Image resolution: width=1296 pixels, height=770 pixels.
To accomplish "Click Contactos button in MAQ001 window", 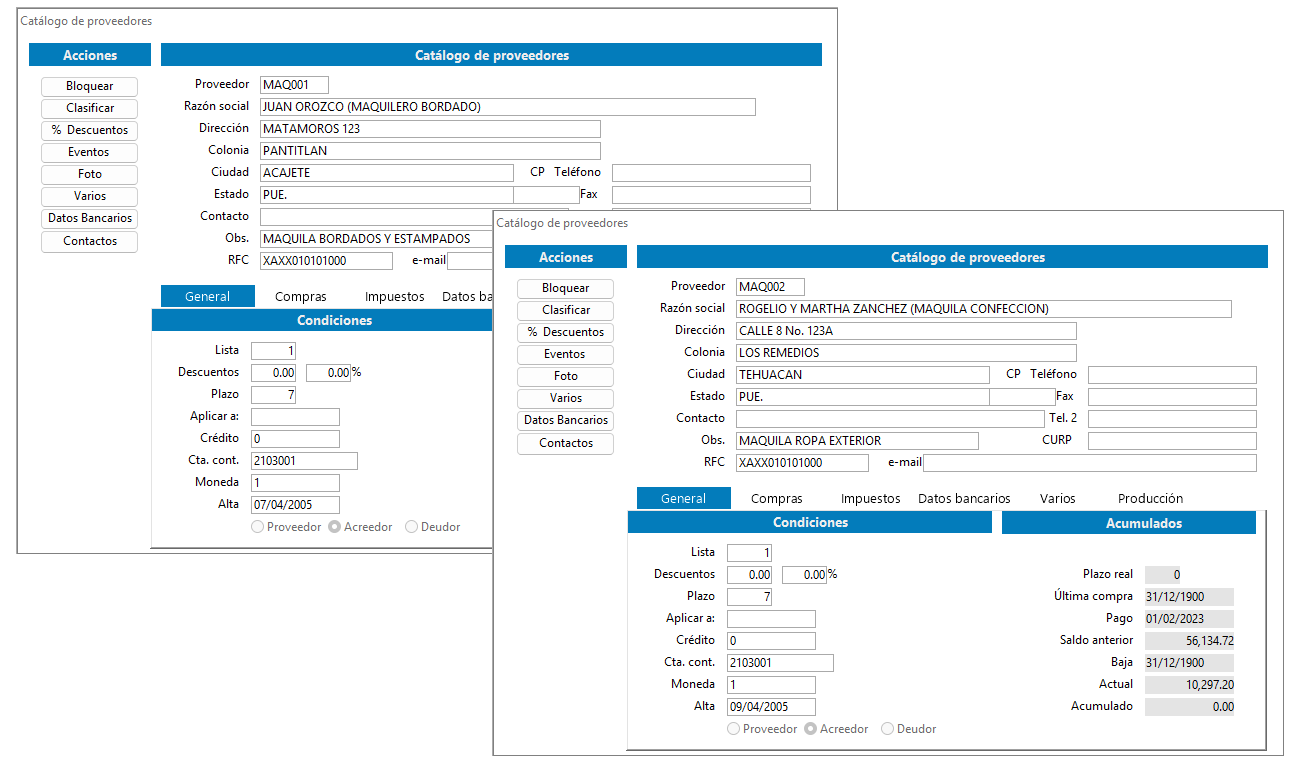I will point(89,241).
